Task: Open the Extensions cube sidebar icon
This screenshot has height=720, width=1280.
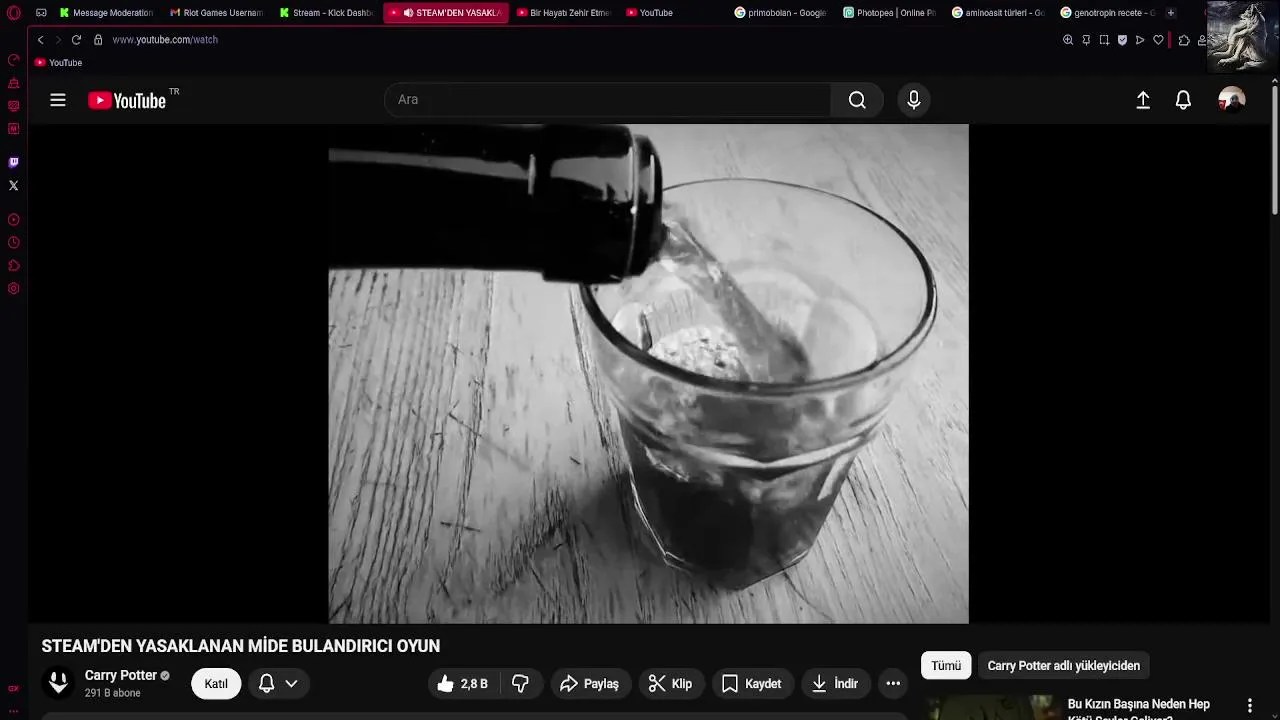Action: coord(13,265)
